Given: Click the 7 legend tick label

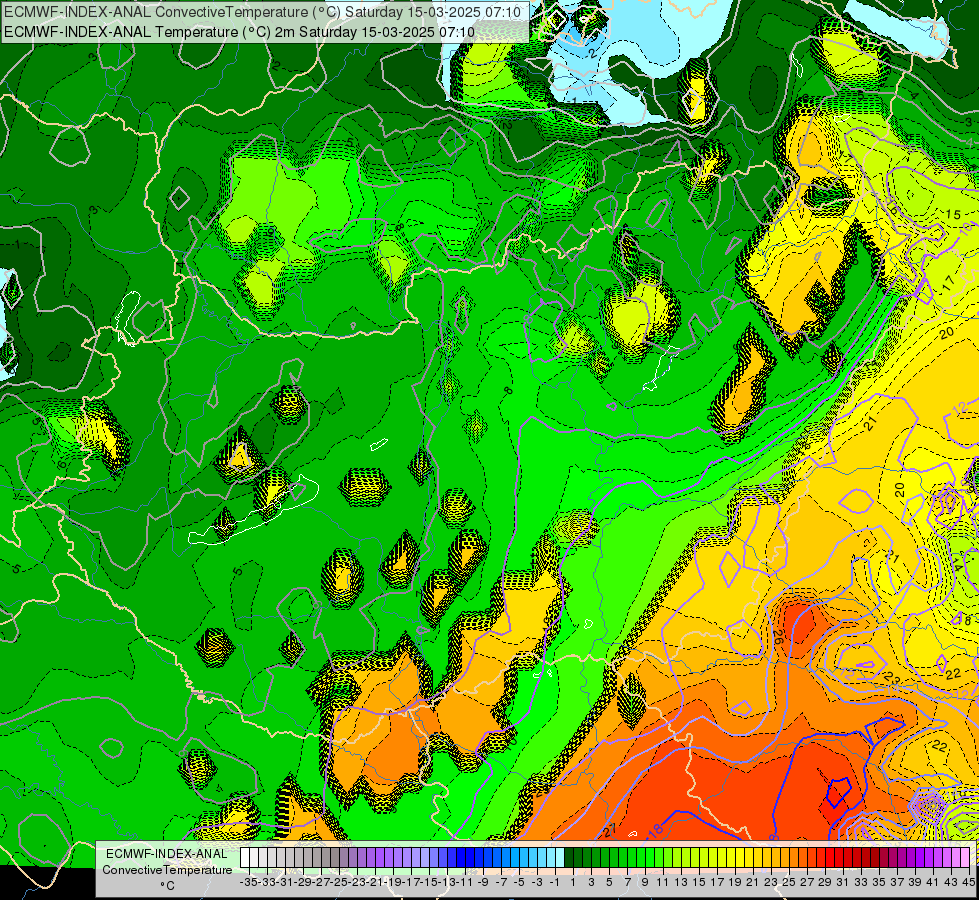Looking at the screenshot, I should 627,883.
